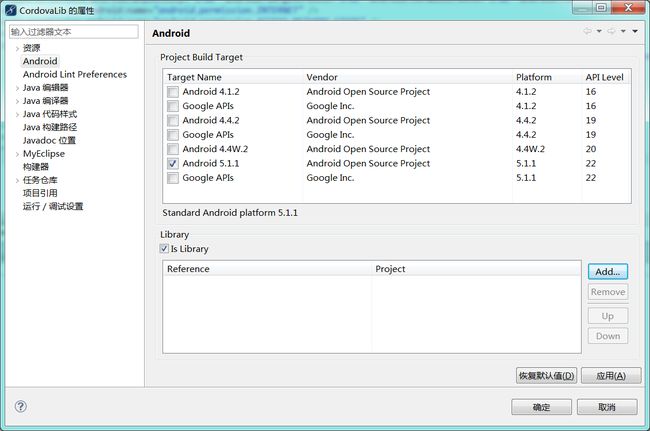650x431 pixels.
Task: Click the Up button
Action: tap(608, 316)
